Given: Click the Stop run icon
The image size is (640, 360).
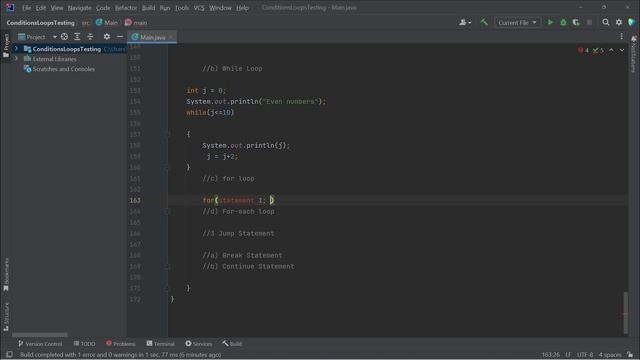Looking at the screenshot, I should click(x=589, y=22).
